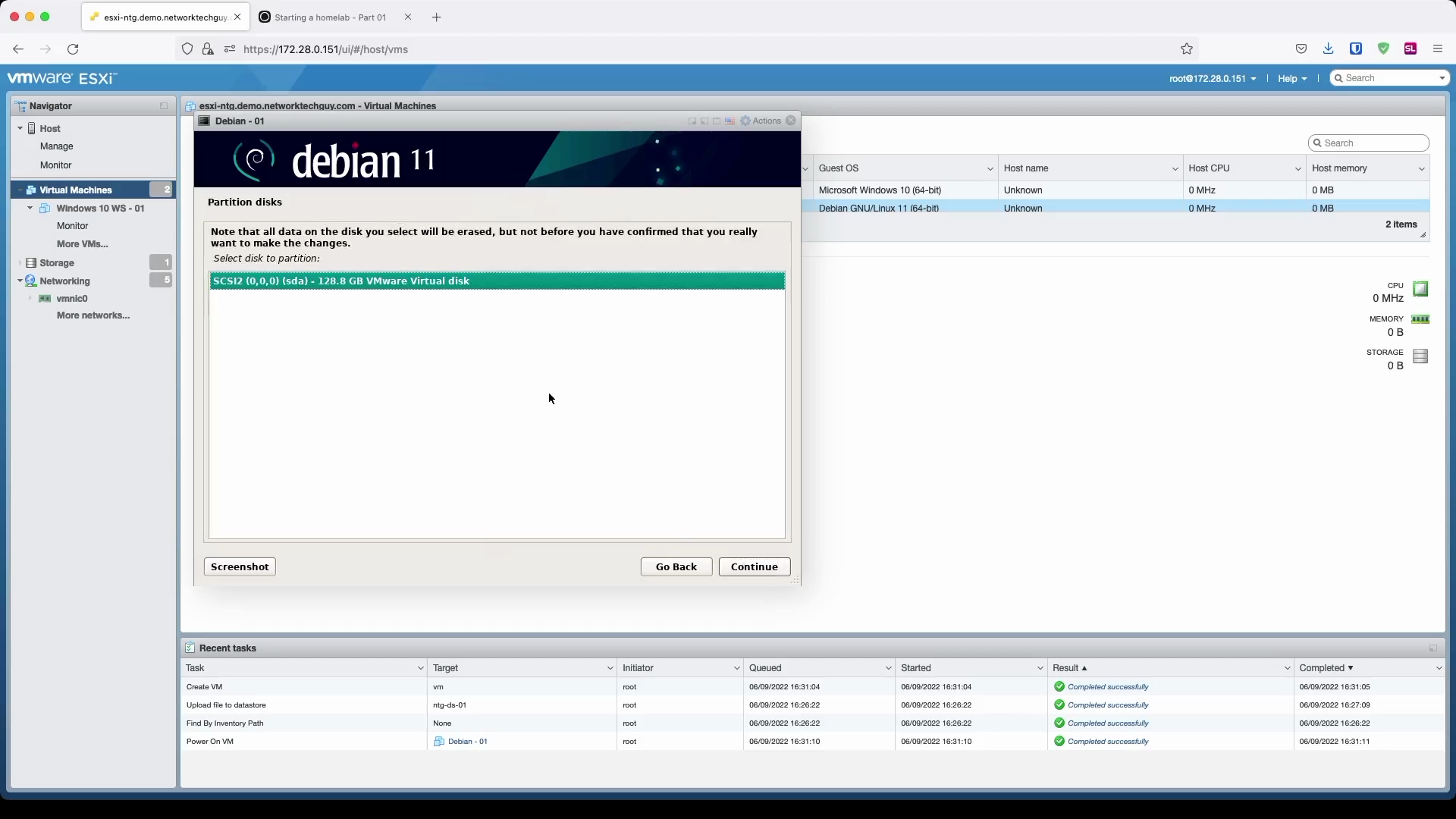
Task: Click the site security lock icon
Action: click(x=208, y=49)
